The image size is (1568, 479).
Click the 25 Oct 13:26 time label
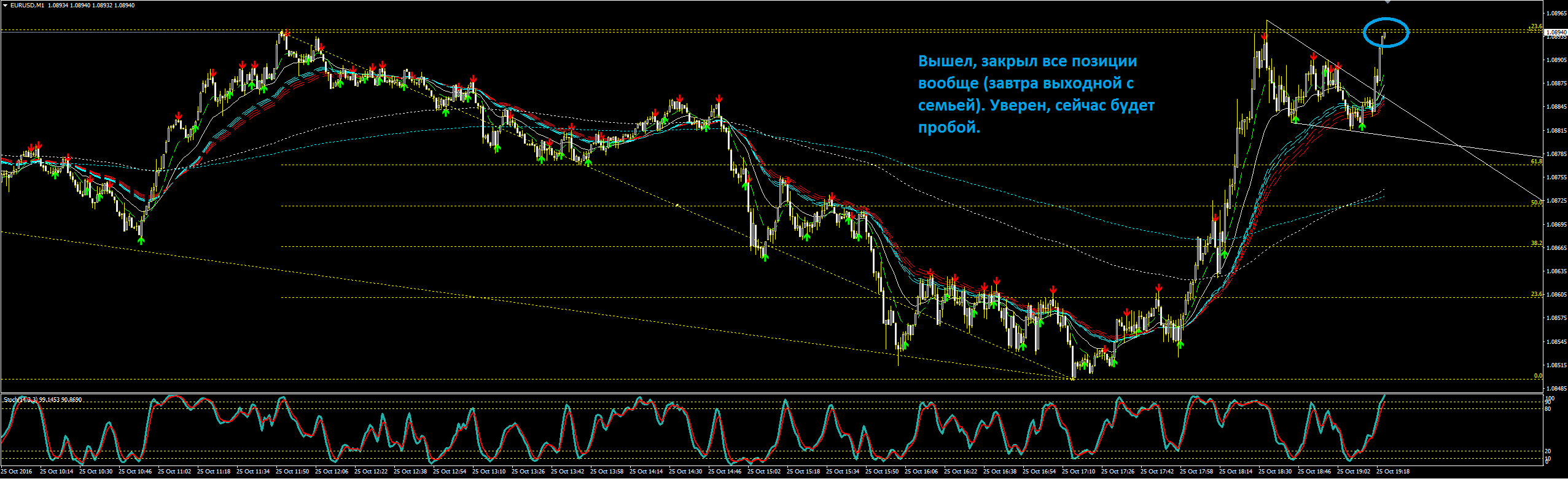[529, 472]
